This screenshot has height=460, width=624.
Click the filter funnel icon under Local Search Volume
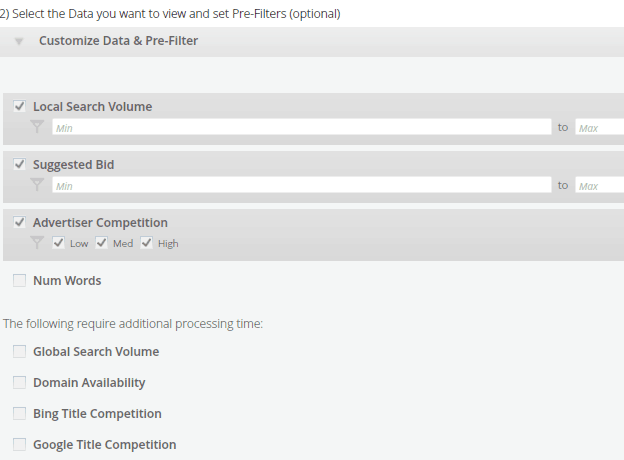coord(37,127)
